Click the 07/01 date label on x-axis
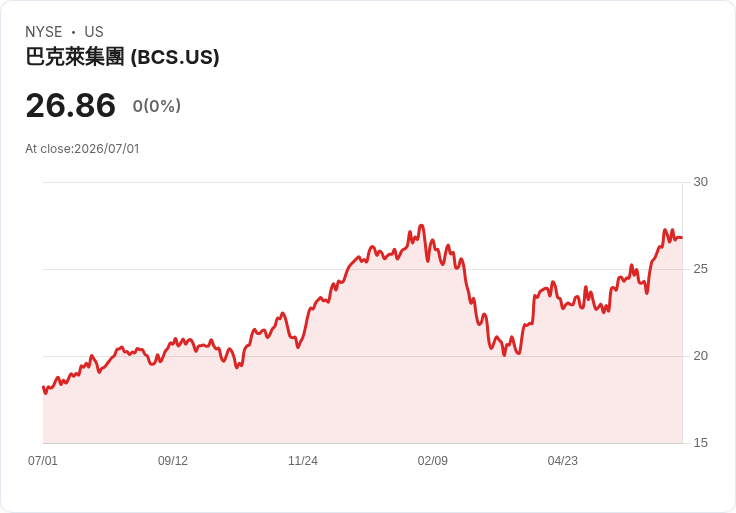 [x=43, y=460]
